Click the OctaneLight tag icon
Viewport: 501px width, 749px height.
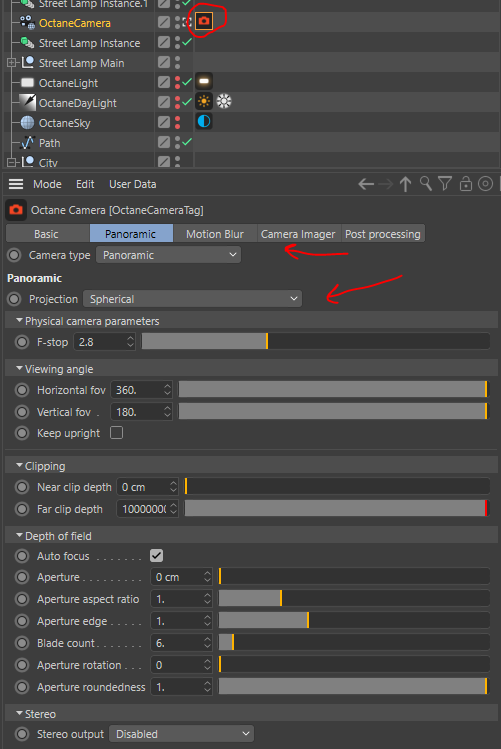click(x=204, y=82)
